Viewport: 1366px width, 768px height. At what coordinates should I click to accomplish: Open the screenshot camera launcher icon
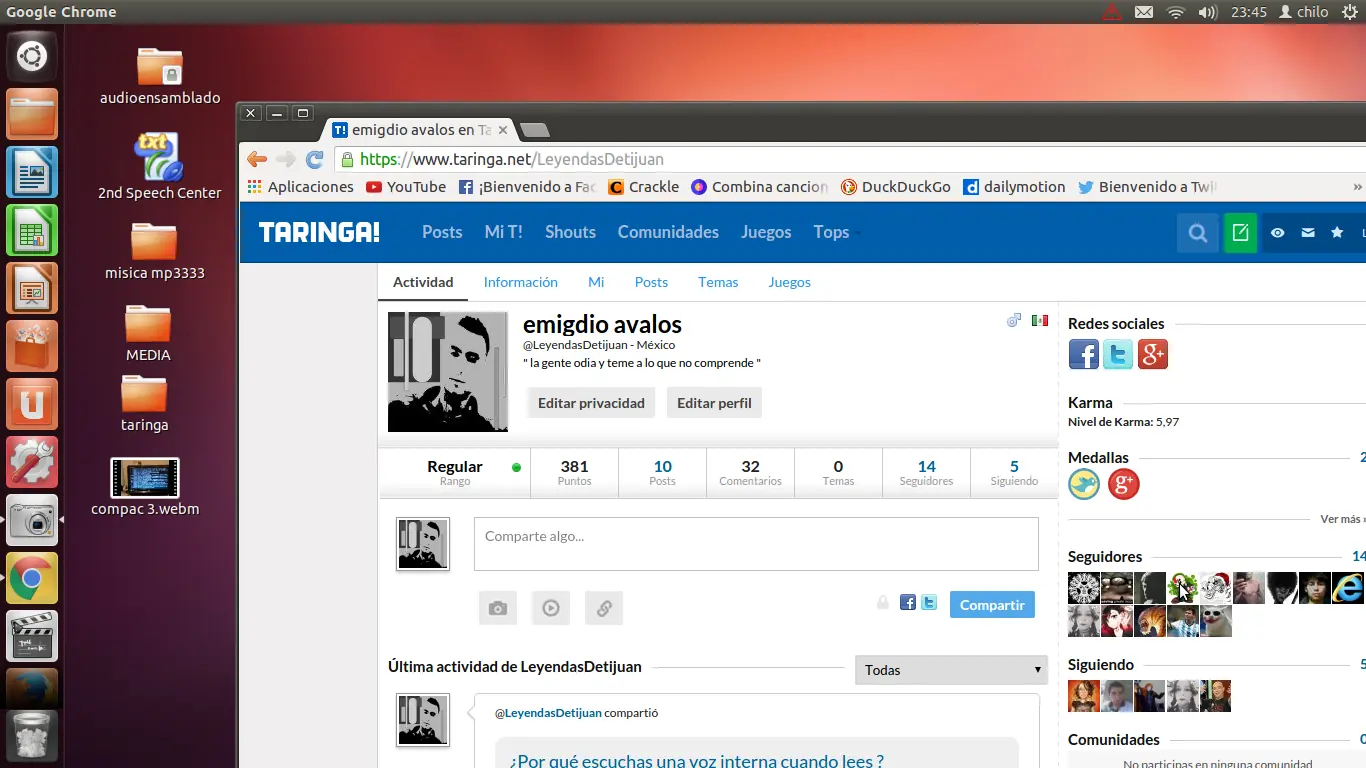click(x=32, y=520)
